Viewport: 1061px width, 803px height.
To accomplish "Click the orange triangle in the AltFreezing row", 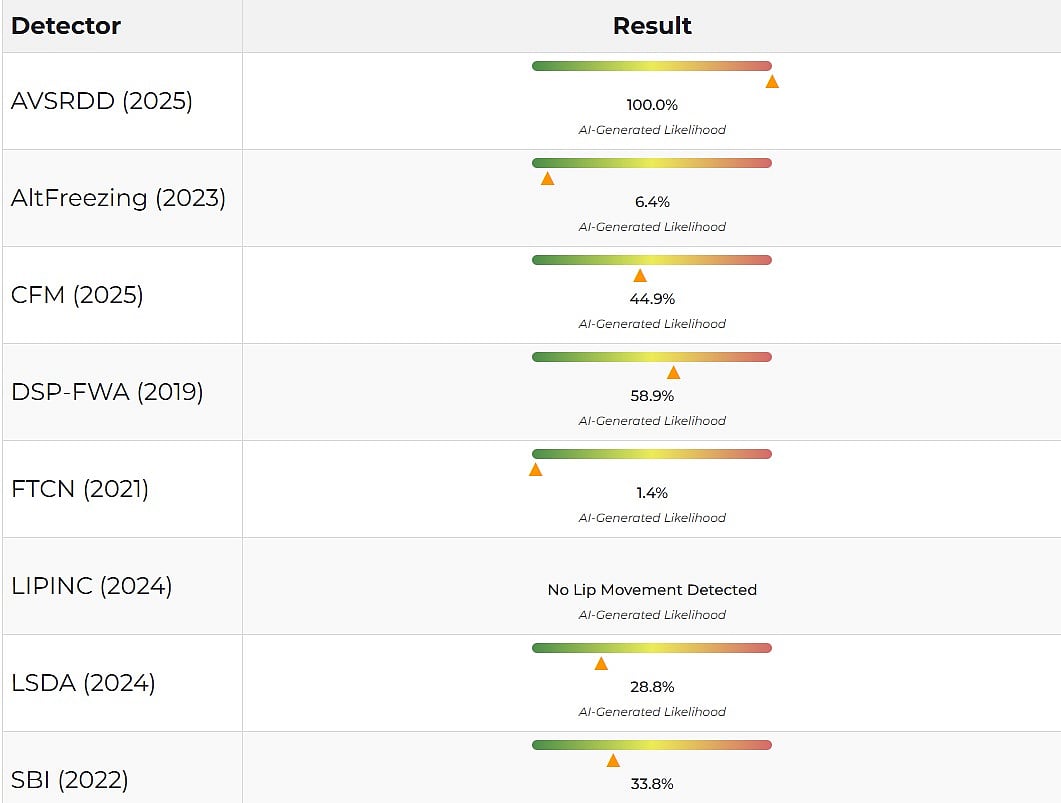I will point(547,179).
